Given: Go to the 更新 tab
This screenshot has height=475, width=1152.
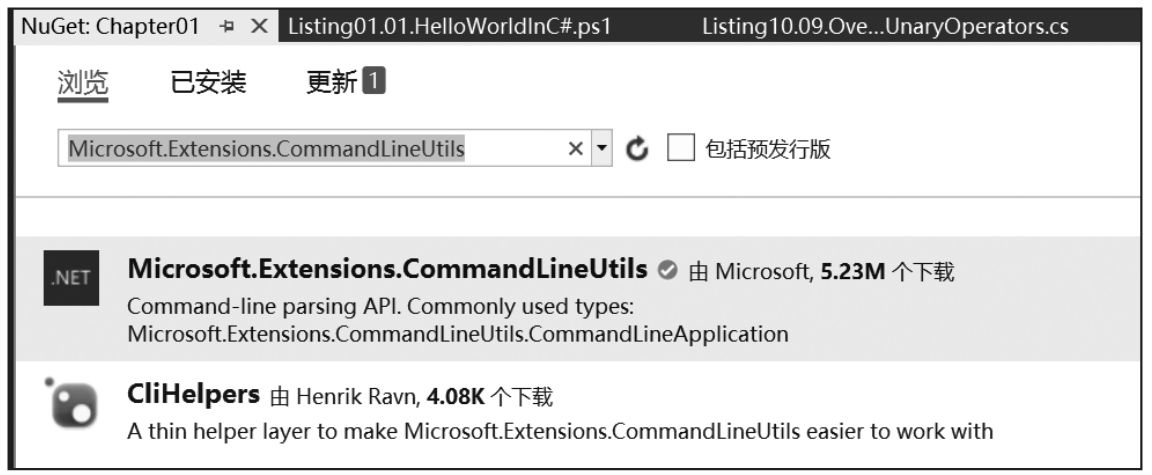Looking at the screenshot, I should (331, 83).
